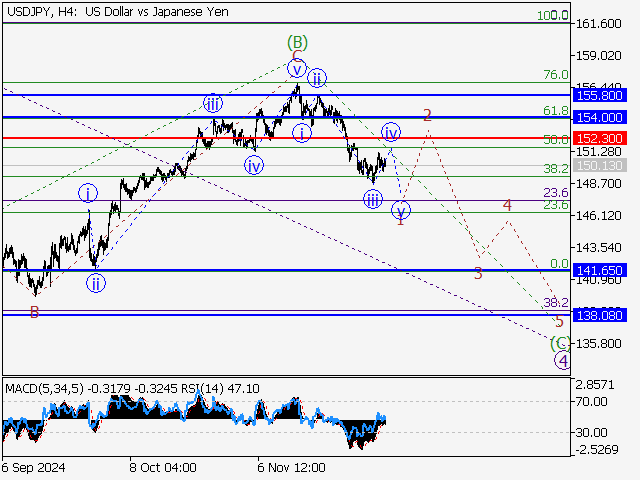Click red wave number 3 label
The width and height of the screenshot is (640, 480).
coord(478,273)
